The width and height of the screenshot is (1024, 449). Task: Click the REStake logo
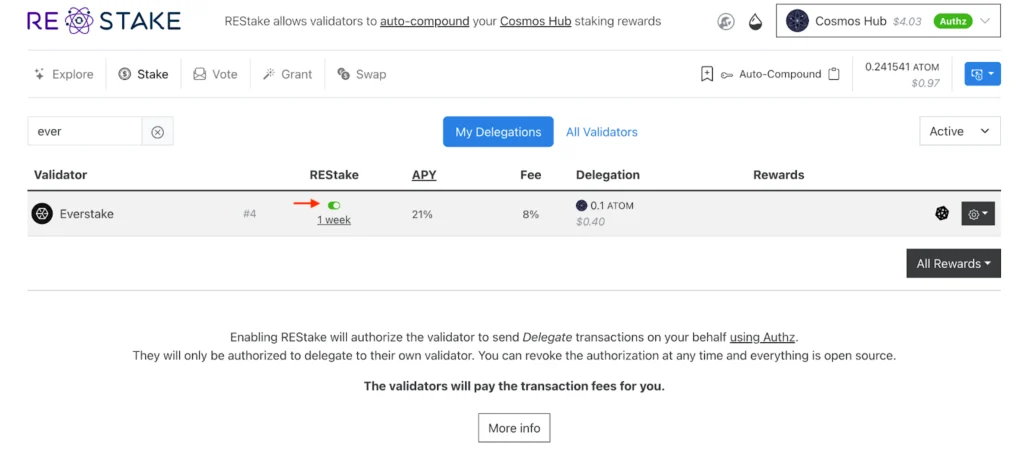pos(104,21)
